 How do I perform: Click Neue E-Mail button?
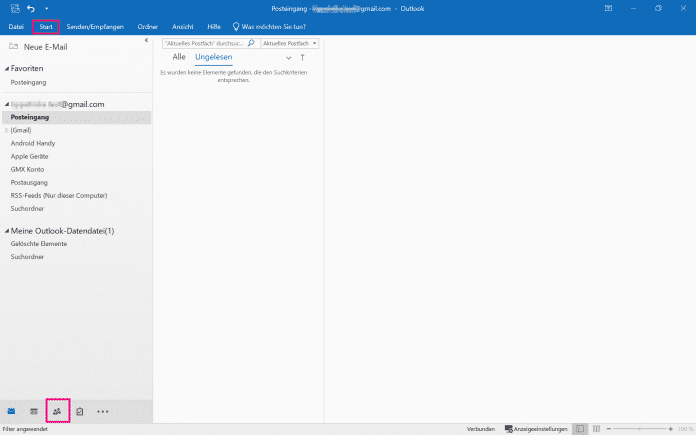(38, 47)
